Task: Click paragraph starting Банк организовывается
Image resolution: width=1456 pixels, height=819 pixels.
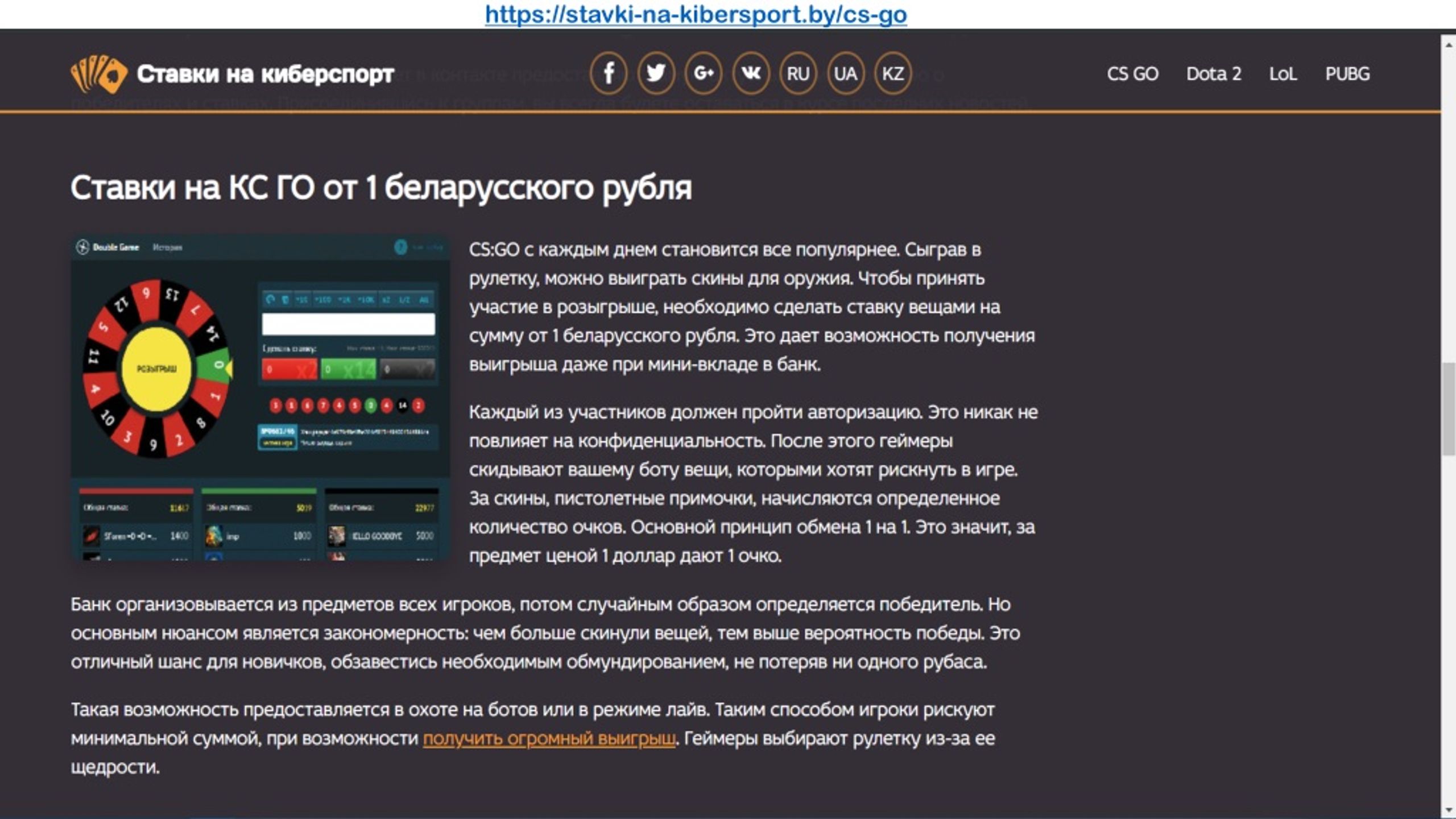Action: tap(545, 632)
